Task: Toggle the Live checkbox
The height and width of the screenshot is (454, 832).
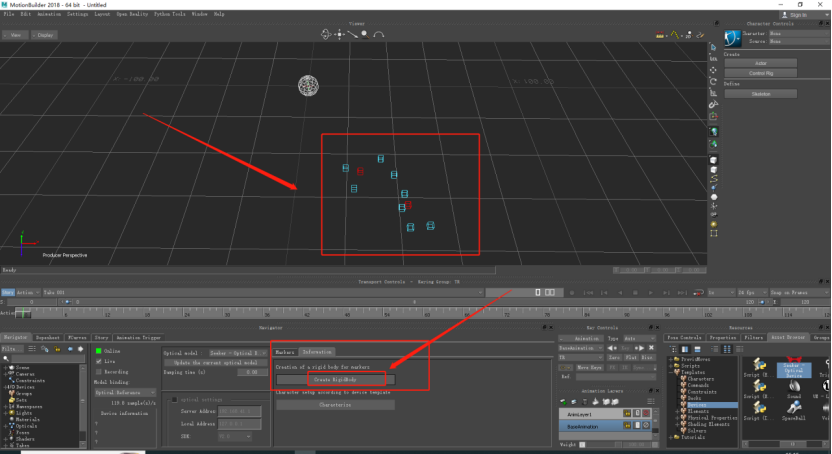Action: coord(99,361)
